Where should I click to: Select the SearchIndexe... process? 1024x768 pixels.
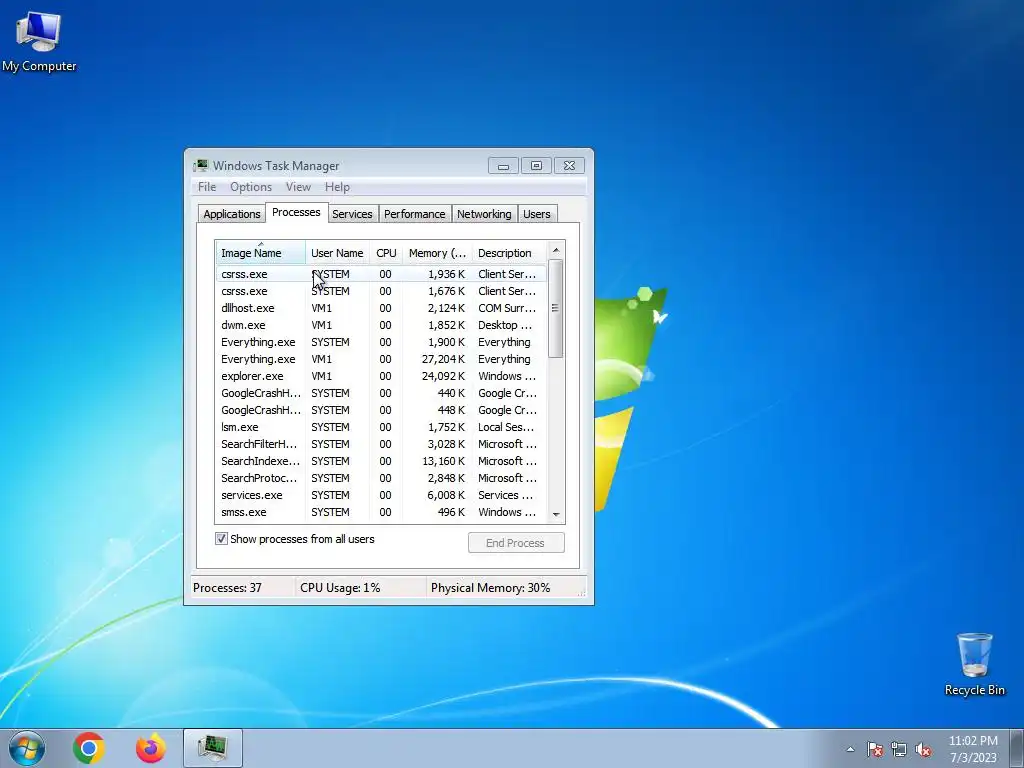(x=381, y=461)
